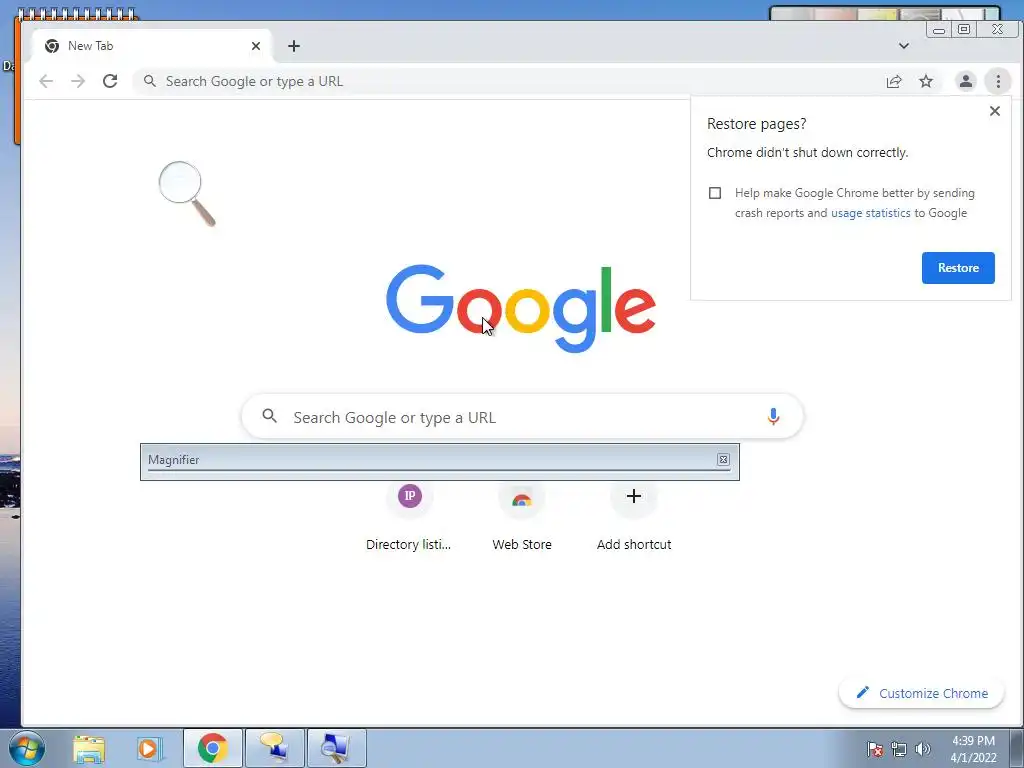Click the taskbar clock showing 4:39 PM

coord(973,749)
